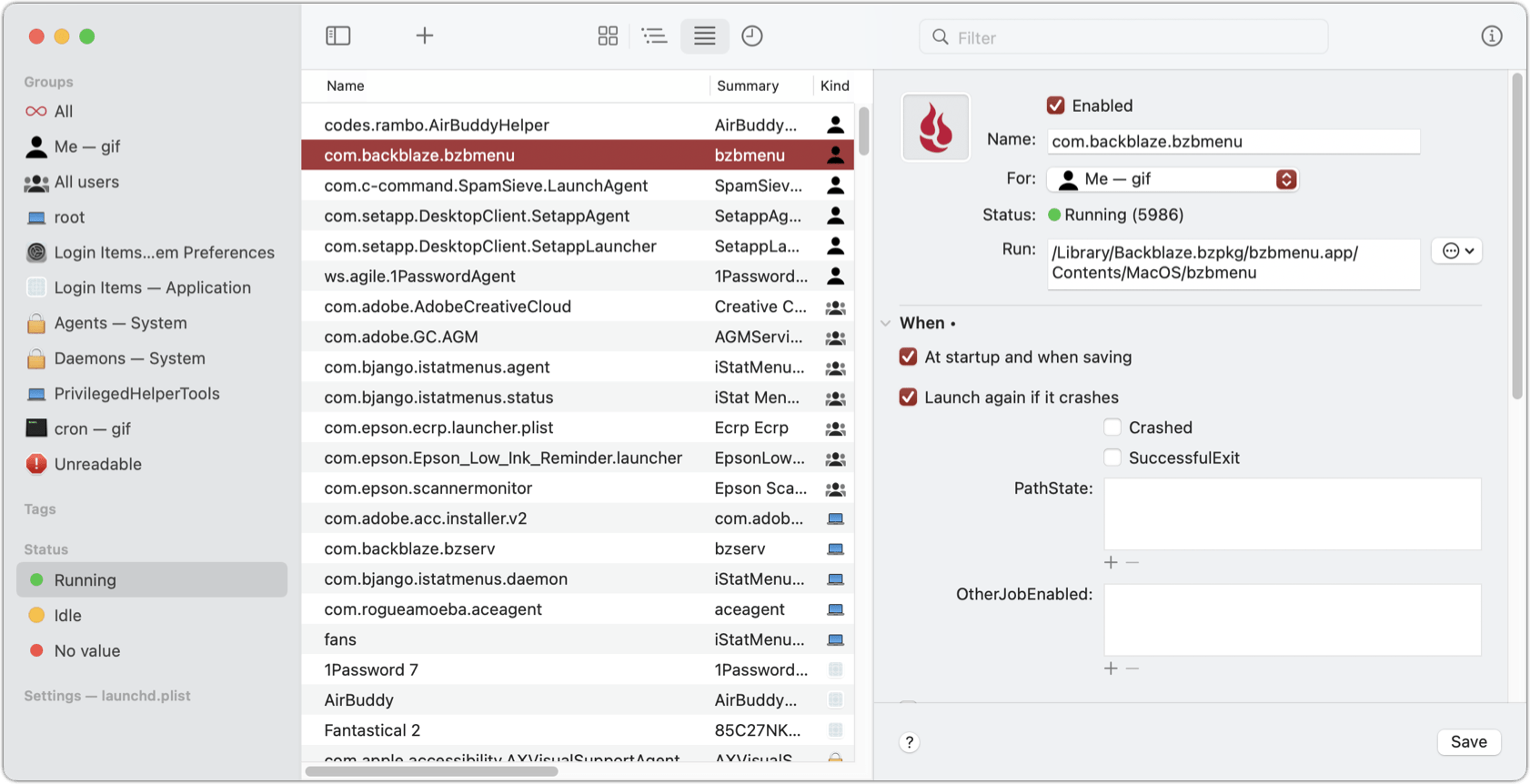The width and height of the screenshot is (1530, 784).
Task: Click the help question mark button
Action: pyautogui.click(x=909, y=742)
